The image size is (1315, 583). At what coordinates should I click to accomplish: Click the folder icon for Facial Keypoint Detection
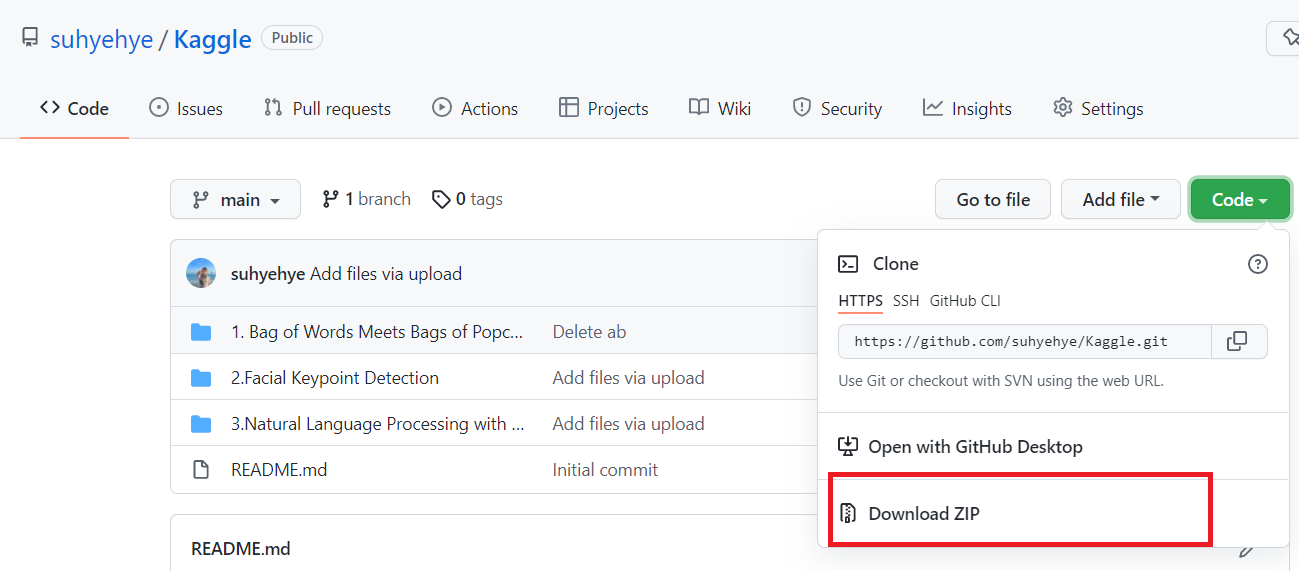pyautogui.click(x=201, y=377)
